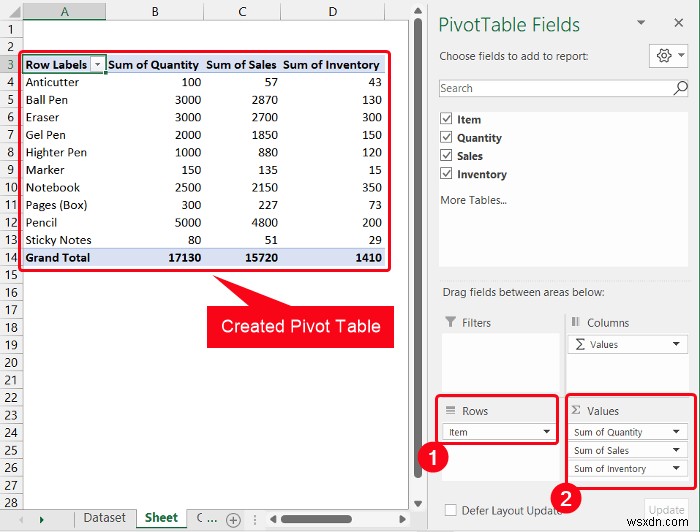700x532 pixels.
Task: Click the sheet tab scroll right arrow
Action: pos(42,520)
